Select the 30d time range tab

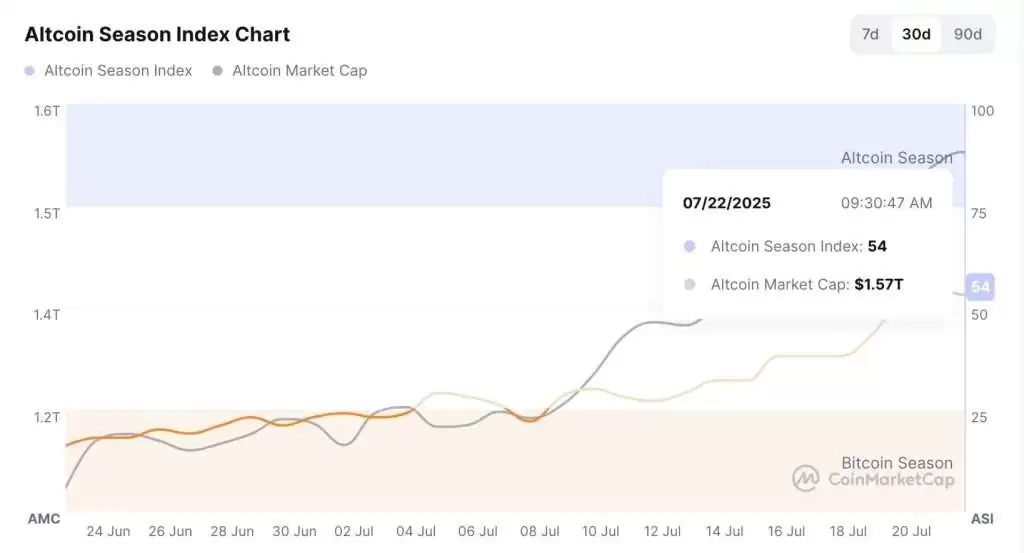point(916,34)
